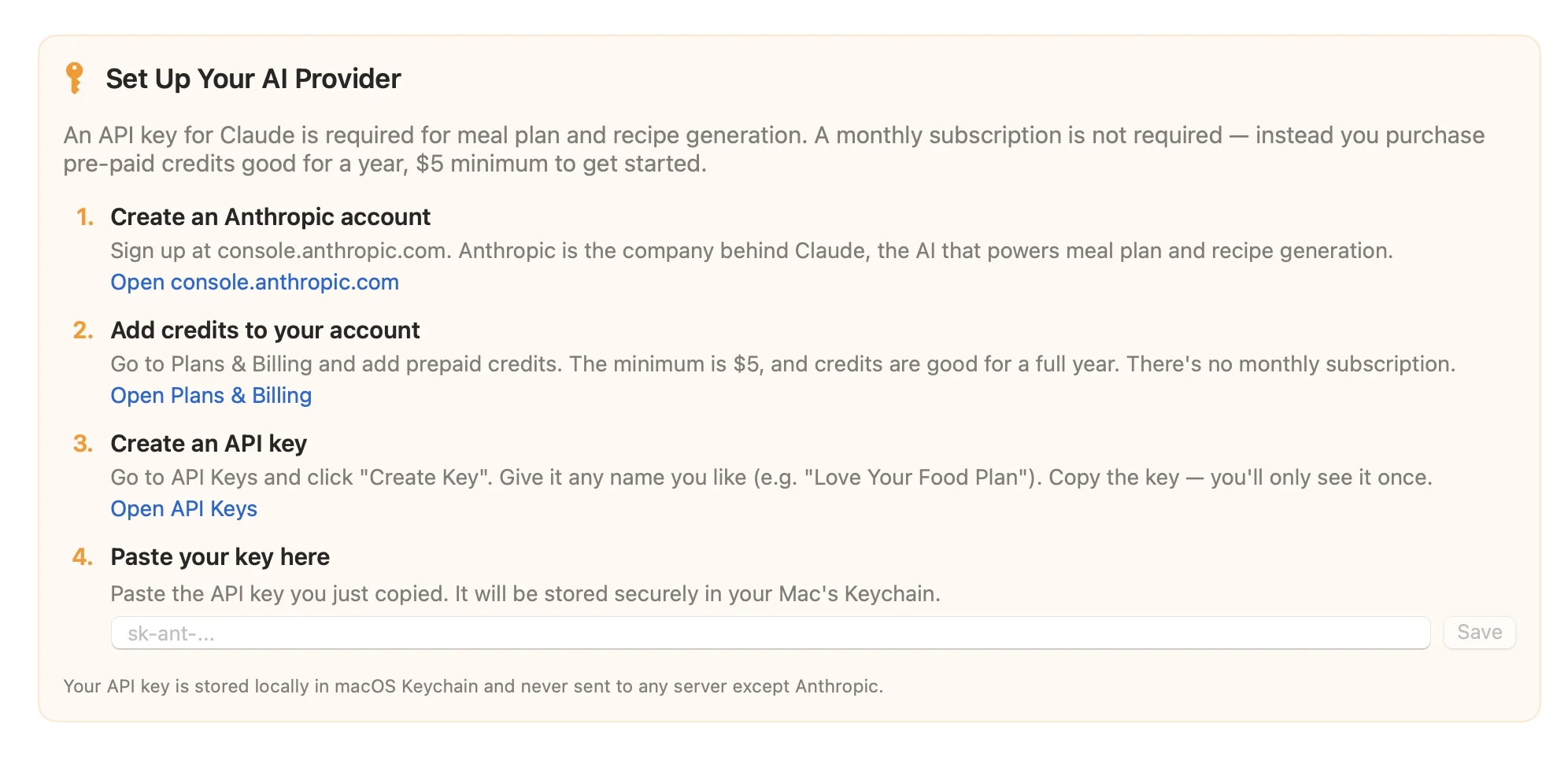The height and width of the screenshot is (757, 1568).
Task: Click the Sign up instructions text
Action: coord(752,251)
